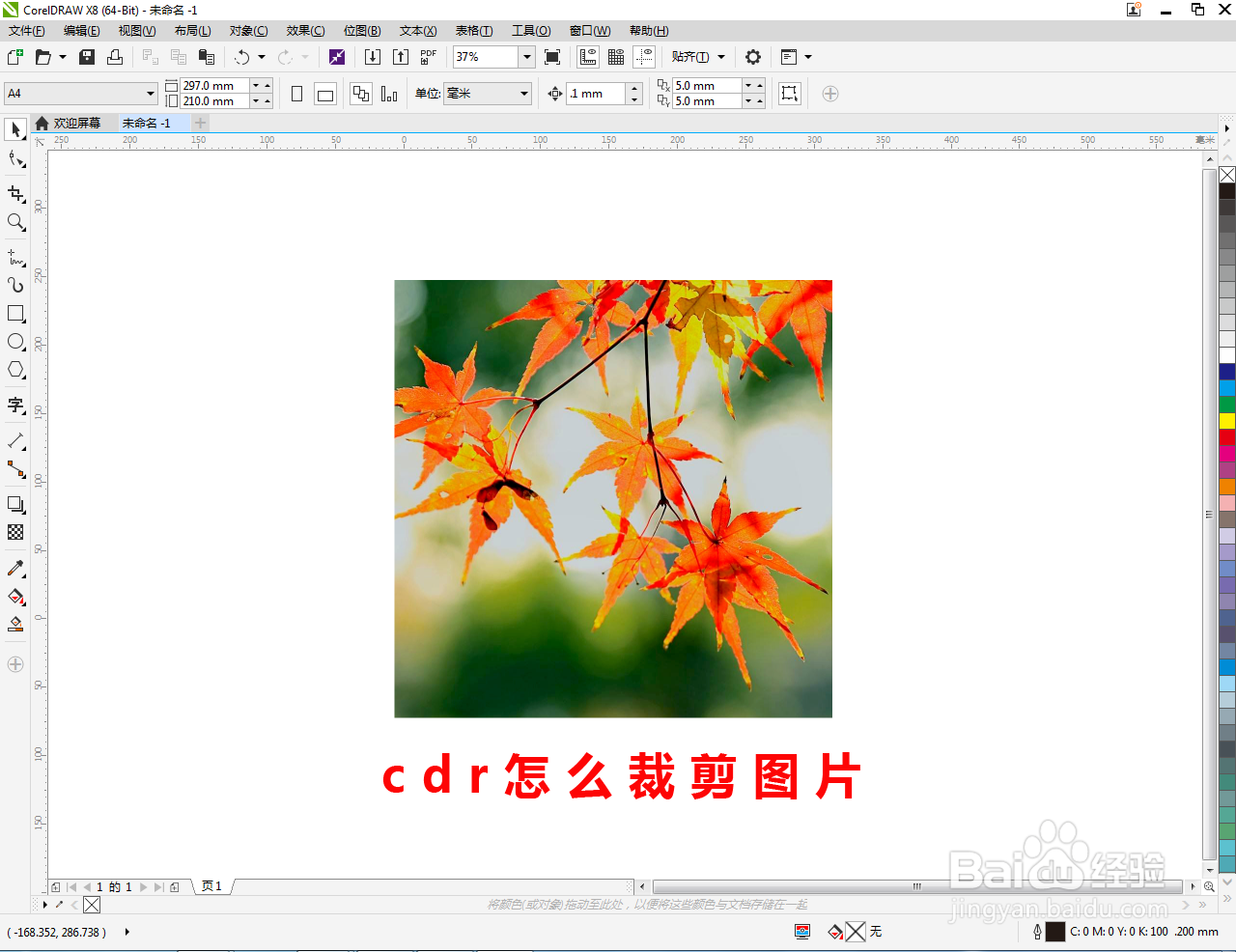This screenshot has height=952, width=1236.
Task: Open the zoom level dropdown showing 37%
Action: point(527,57)
